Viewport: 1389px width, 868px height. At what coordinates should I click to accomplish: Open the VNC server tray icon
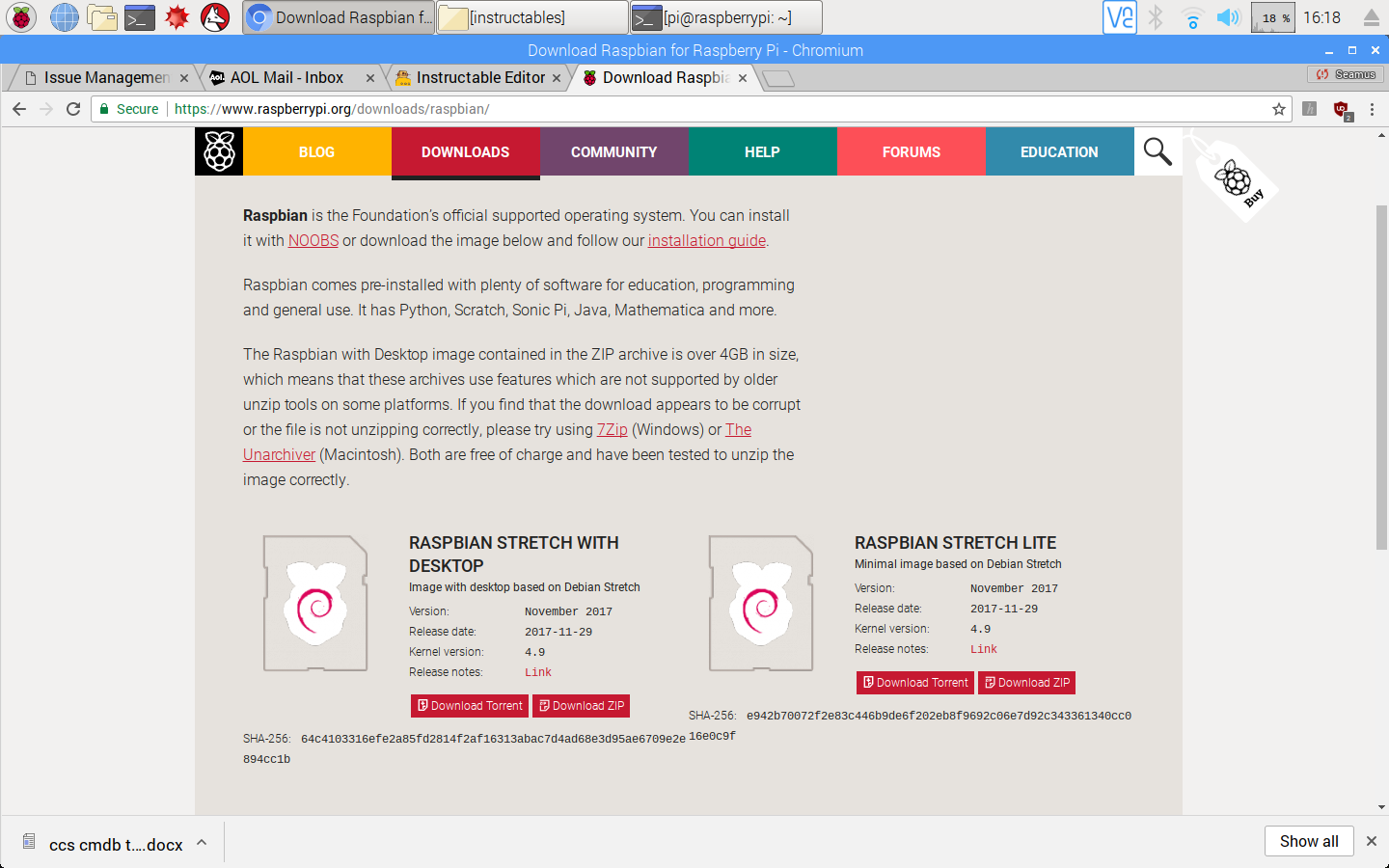coord(1119,17)
